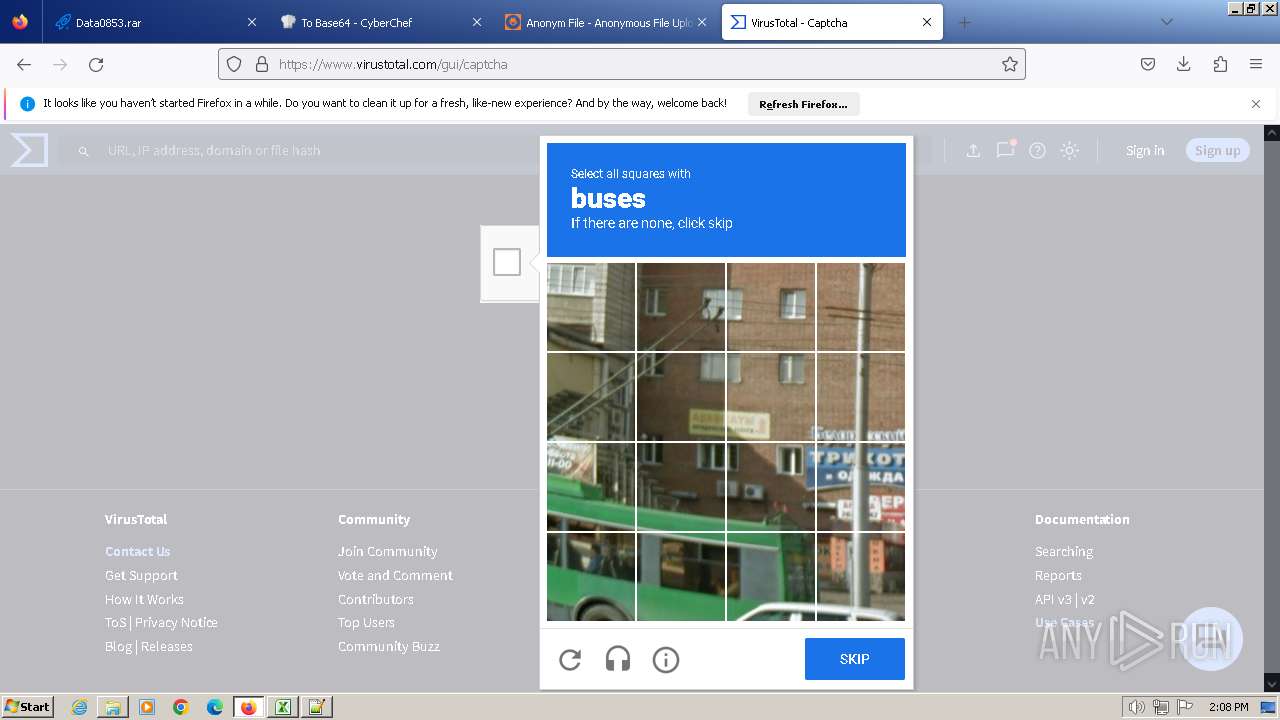
Task: Open the Extensions panel
Action: click(x=1220, y=64)
